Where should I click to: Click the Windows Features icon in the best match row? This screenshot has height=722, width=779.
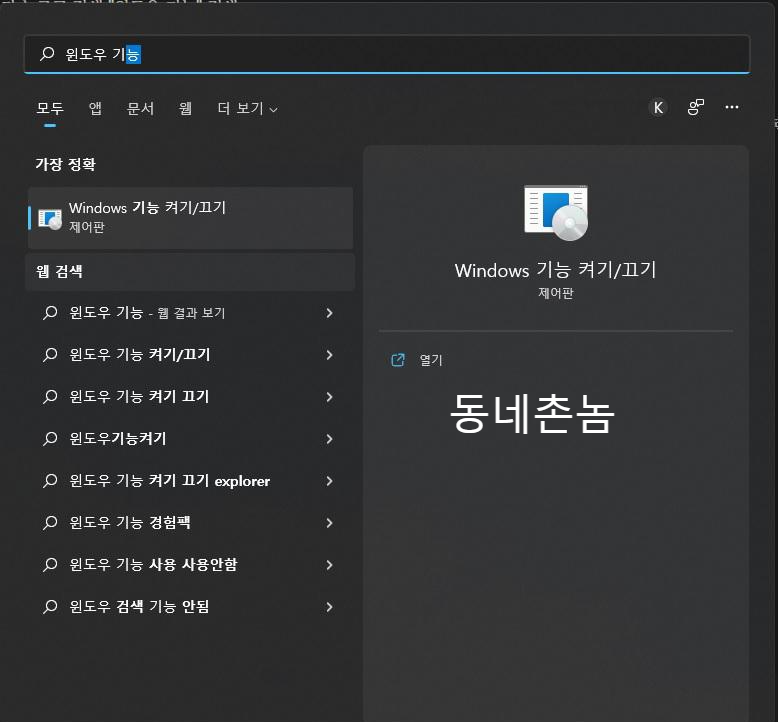point(50,219)
